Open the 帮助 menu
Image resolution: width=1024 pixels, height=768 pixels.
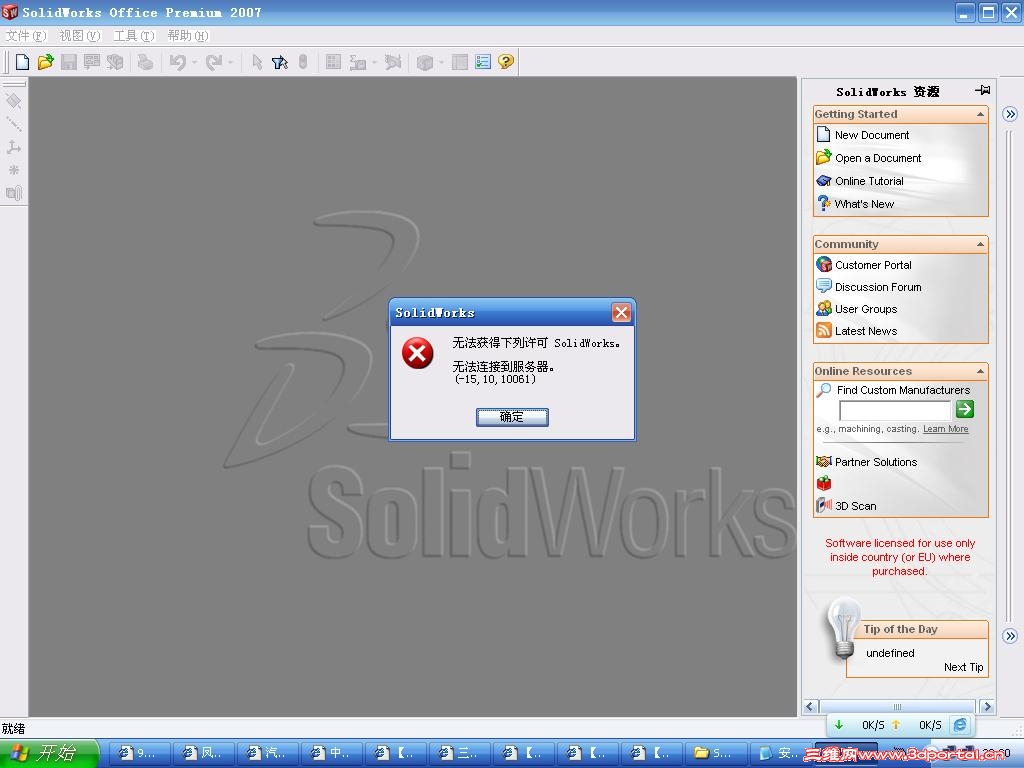[187, 35]
